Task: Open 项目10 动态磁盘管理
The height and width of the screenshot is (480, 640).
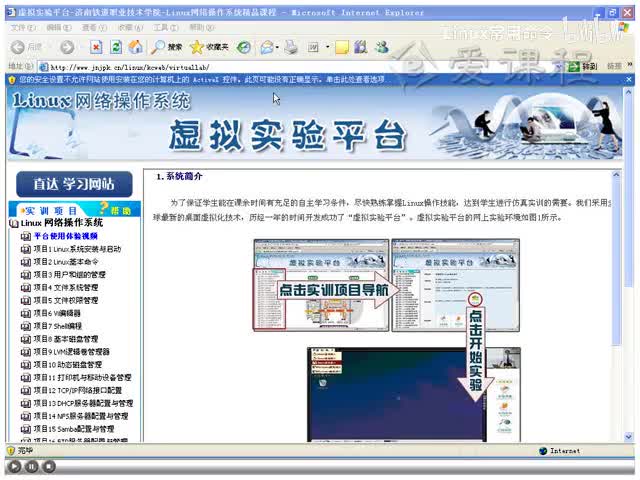Action: pos(67,364)
